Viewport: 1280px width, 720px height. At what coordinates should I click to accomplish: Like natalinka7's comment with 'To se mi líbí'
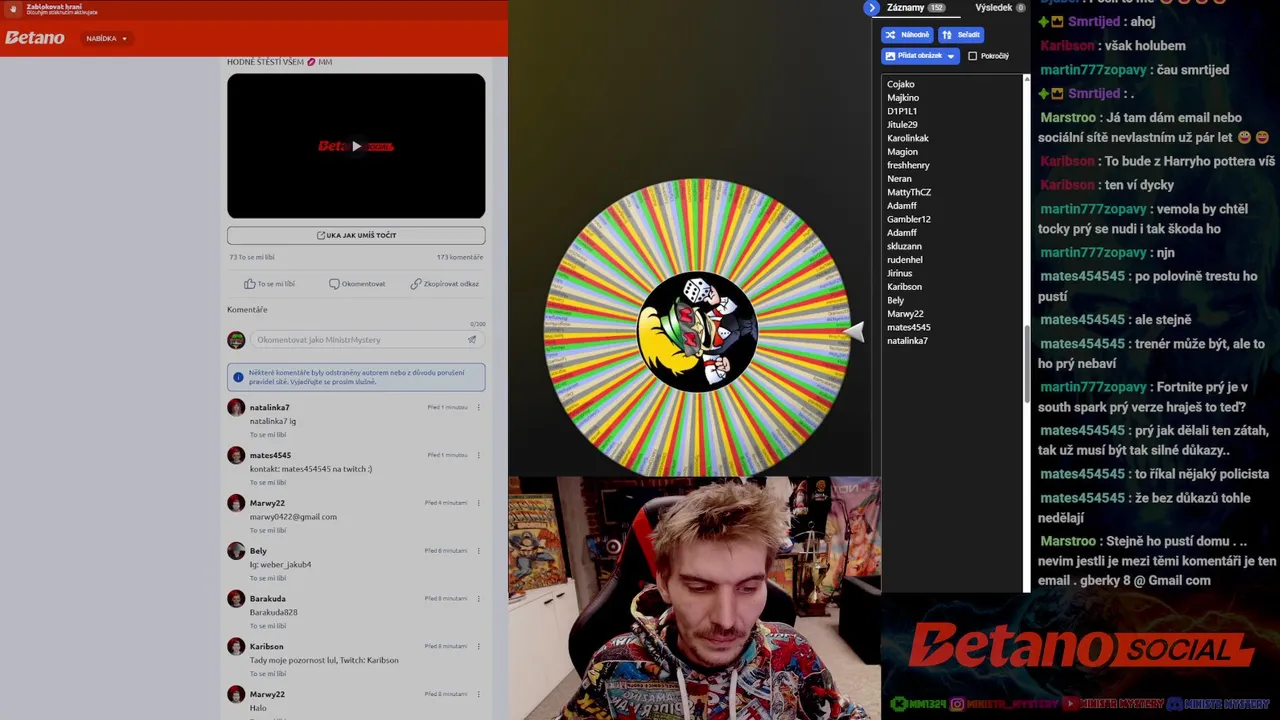point(268,435)
